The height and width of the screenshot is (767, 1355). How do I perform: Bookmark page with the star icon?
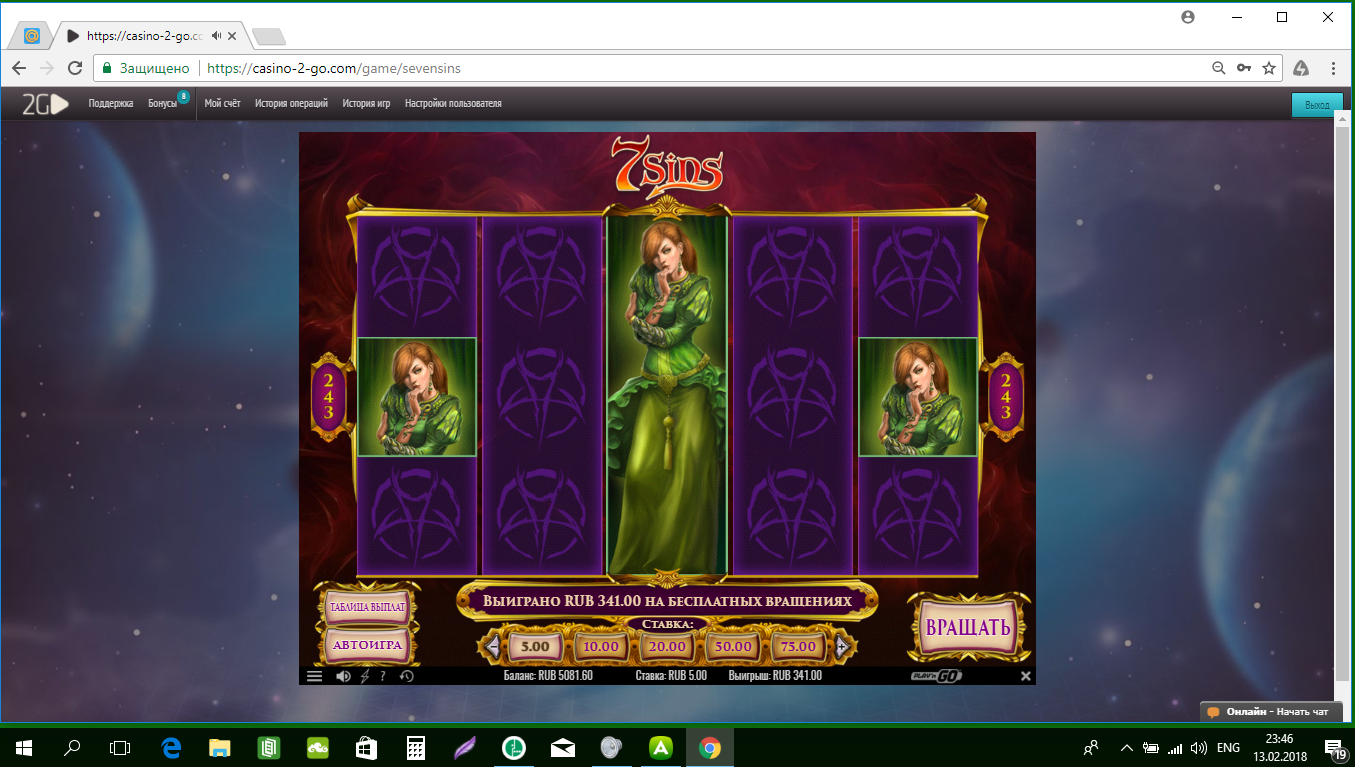[1269, 68]
